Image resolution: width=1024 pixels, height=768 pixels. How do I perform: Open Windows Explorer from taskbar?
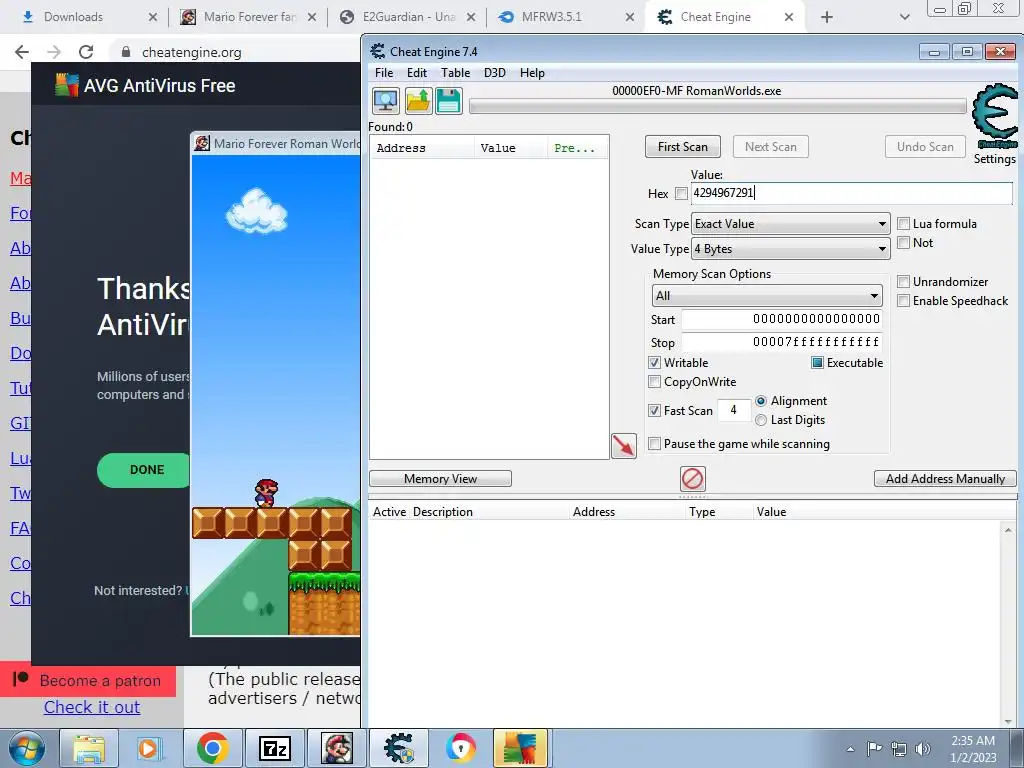[x=89, y=748]
